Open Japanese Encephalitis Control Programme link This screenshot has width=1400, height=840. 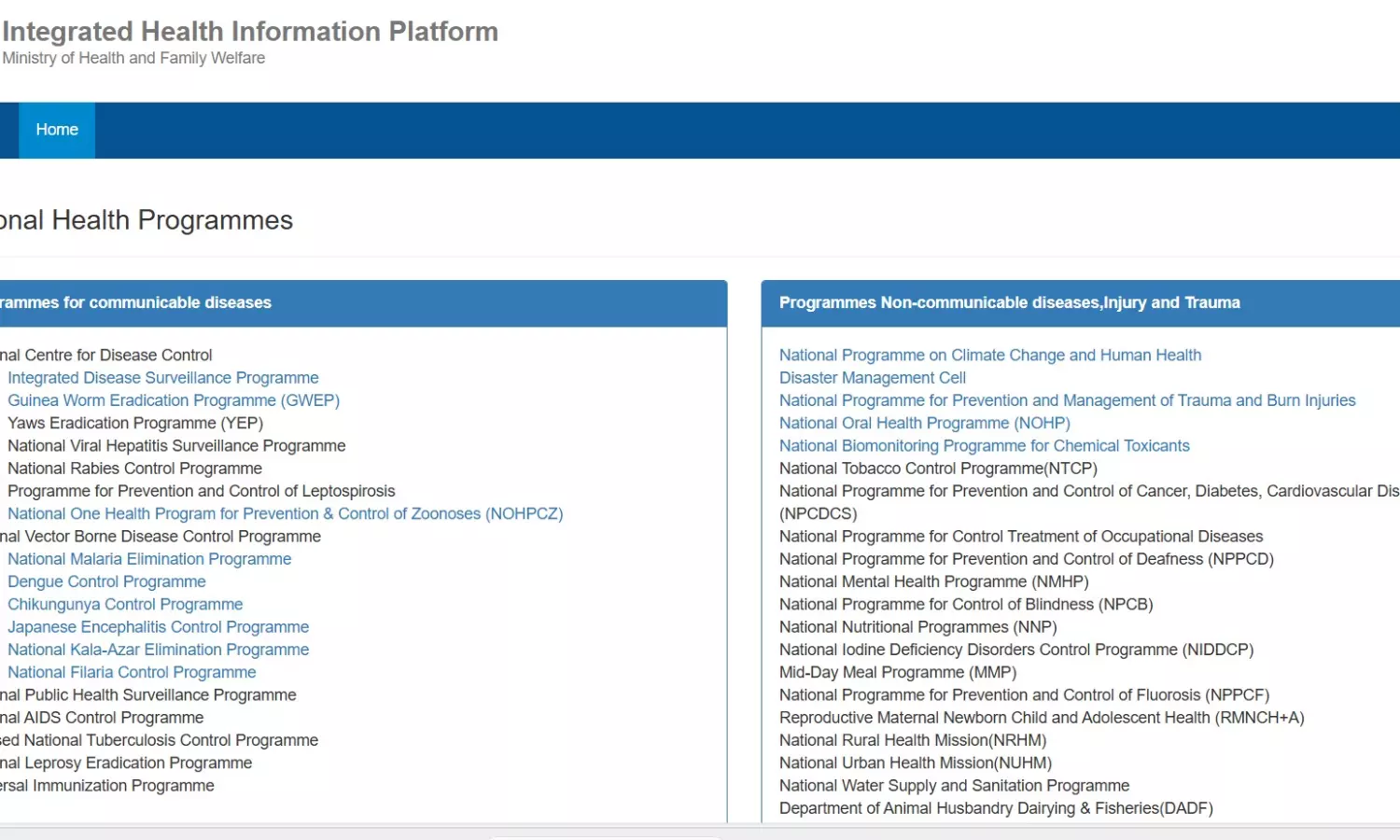pos(158,627)
